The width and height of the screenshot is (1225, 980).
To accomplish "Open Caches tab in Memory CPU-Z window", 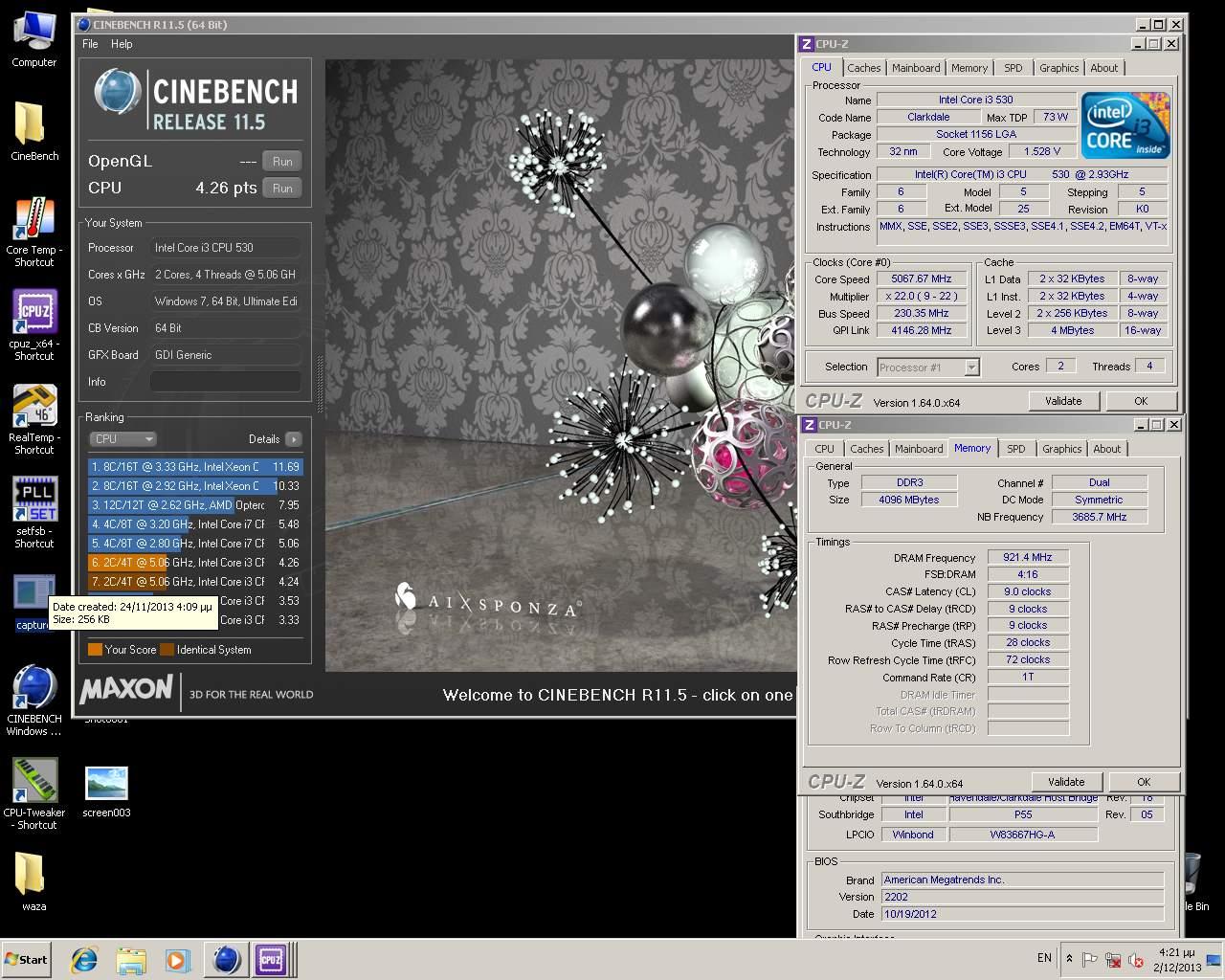I will coord(866,449).
